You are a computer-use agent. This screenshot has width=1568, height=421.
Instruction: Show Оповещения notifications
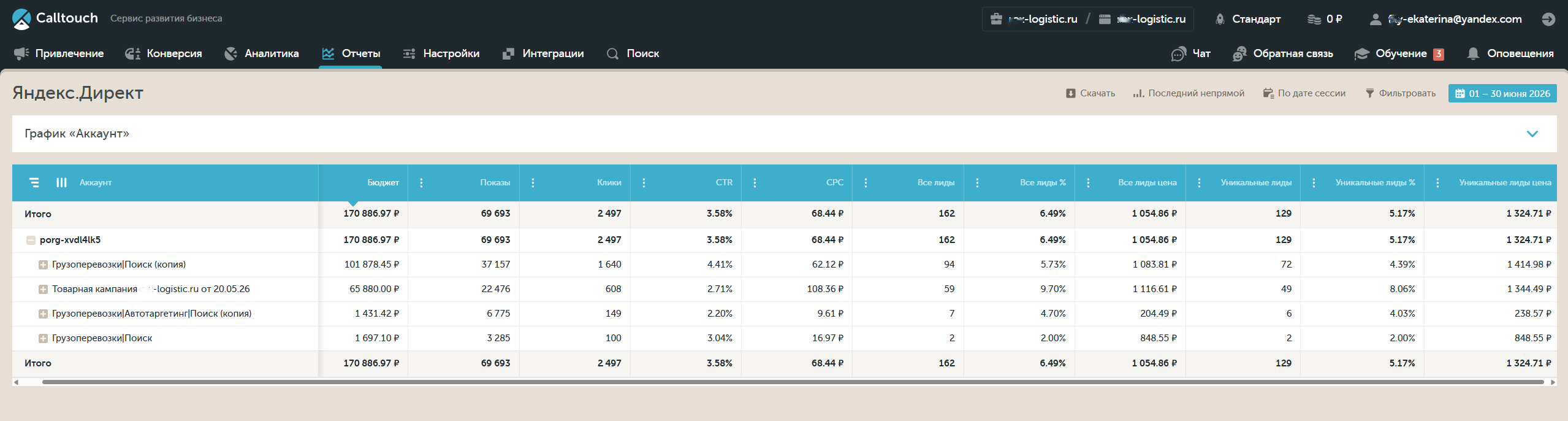click(x=1510, y=53)
